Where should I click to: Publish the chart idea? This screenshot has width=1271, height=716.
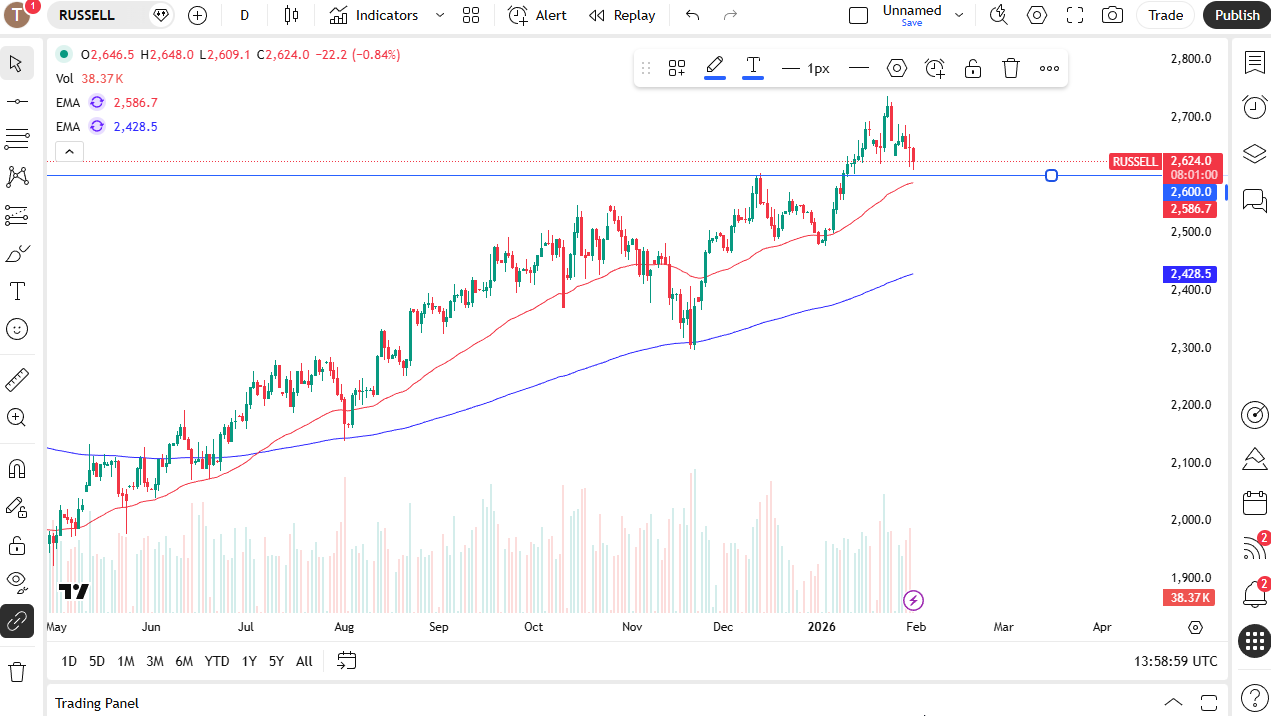click(x=1237, y=15)
